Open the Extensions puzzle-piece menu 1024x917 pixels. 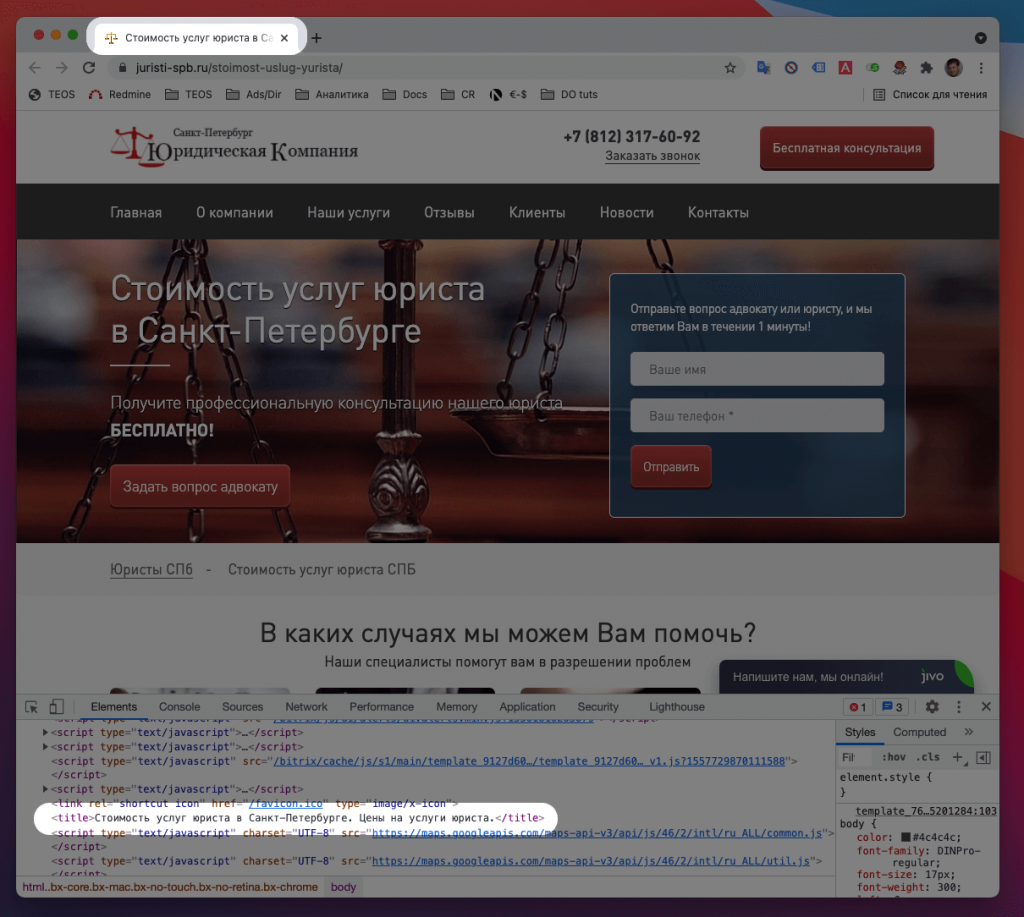[926, 68]
